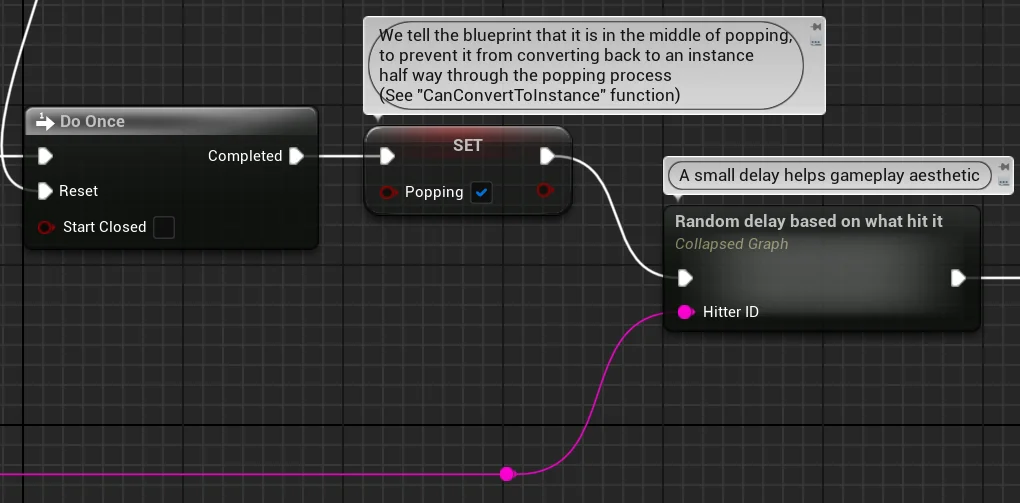Collapse the popping comment bubble via its toggle
This screenshot has width=1020, height=503.
816,43
